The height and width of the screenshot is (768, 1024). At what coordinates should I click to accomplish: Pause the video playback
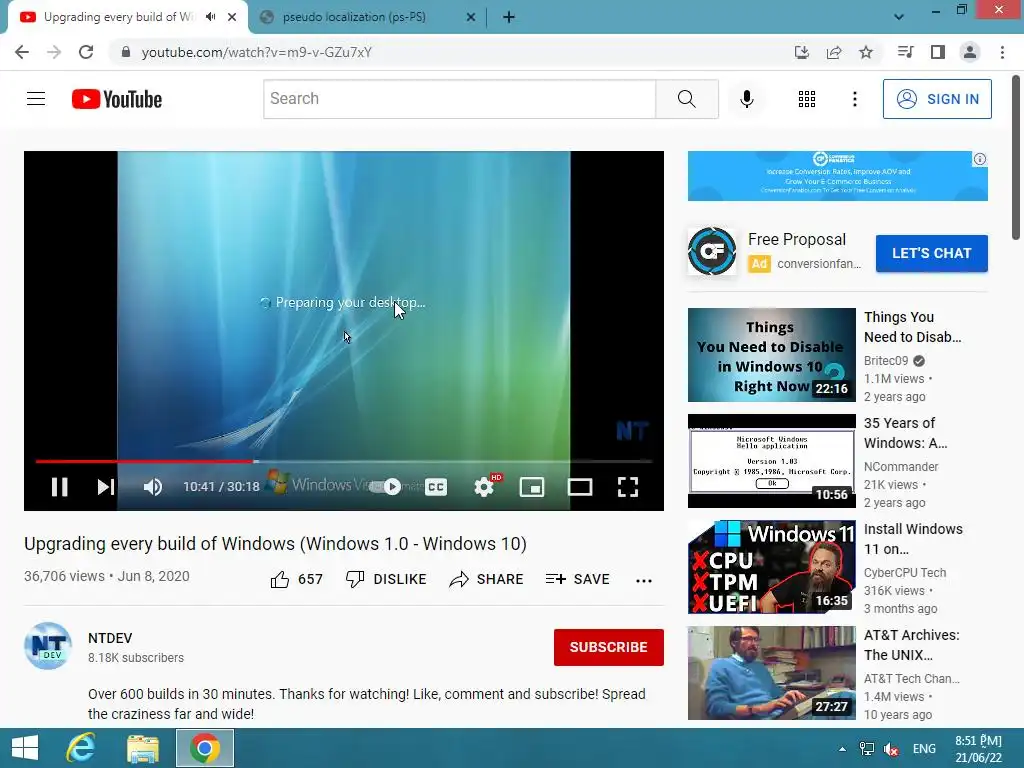point(59,487)
